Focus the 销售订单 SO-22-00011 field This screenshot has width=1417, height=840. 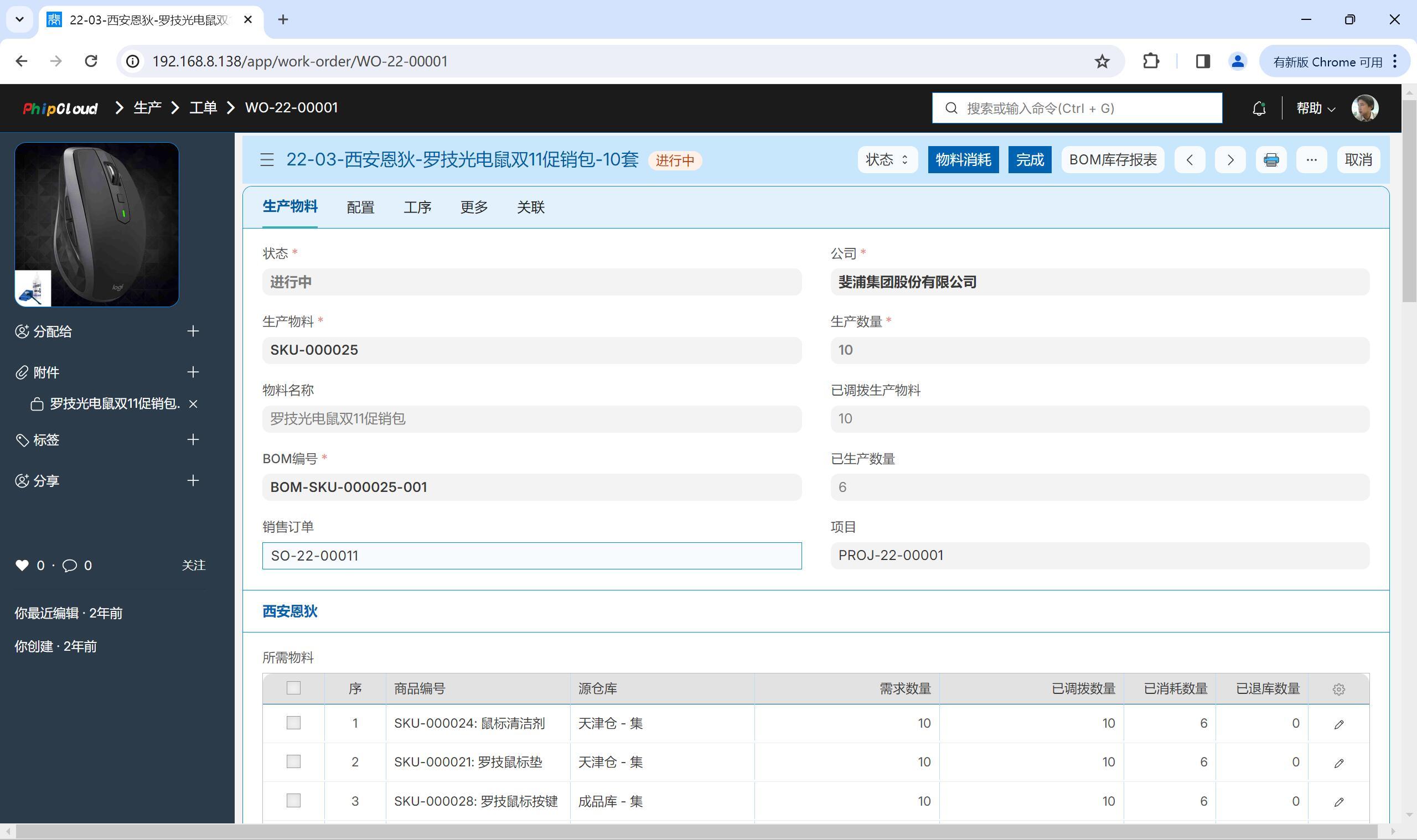coord(531,556)
